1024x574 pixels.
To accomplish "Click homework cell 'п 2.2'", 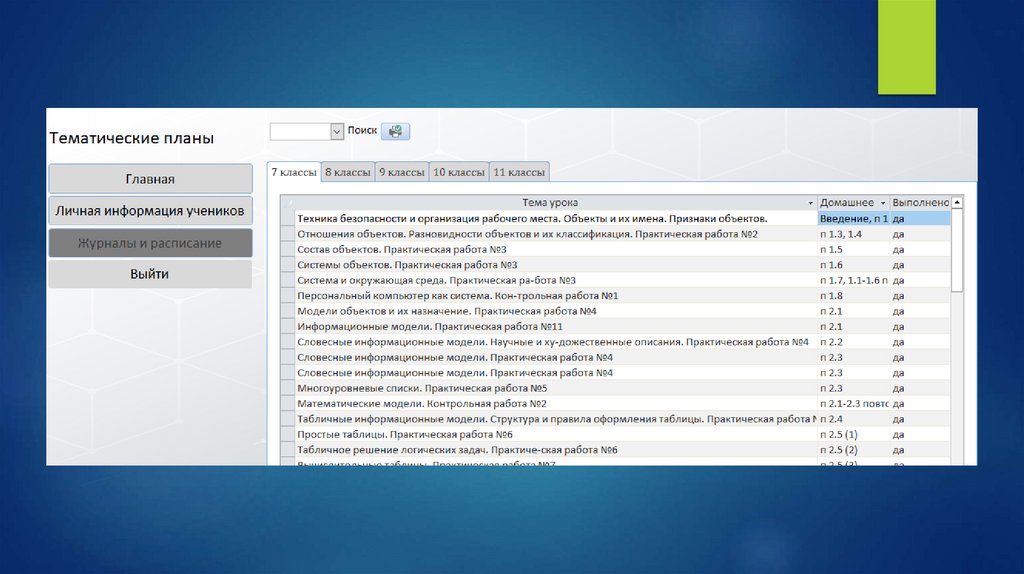I will coord(854,342).
